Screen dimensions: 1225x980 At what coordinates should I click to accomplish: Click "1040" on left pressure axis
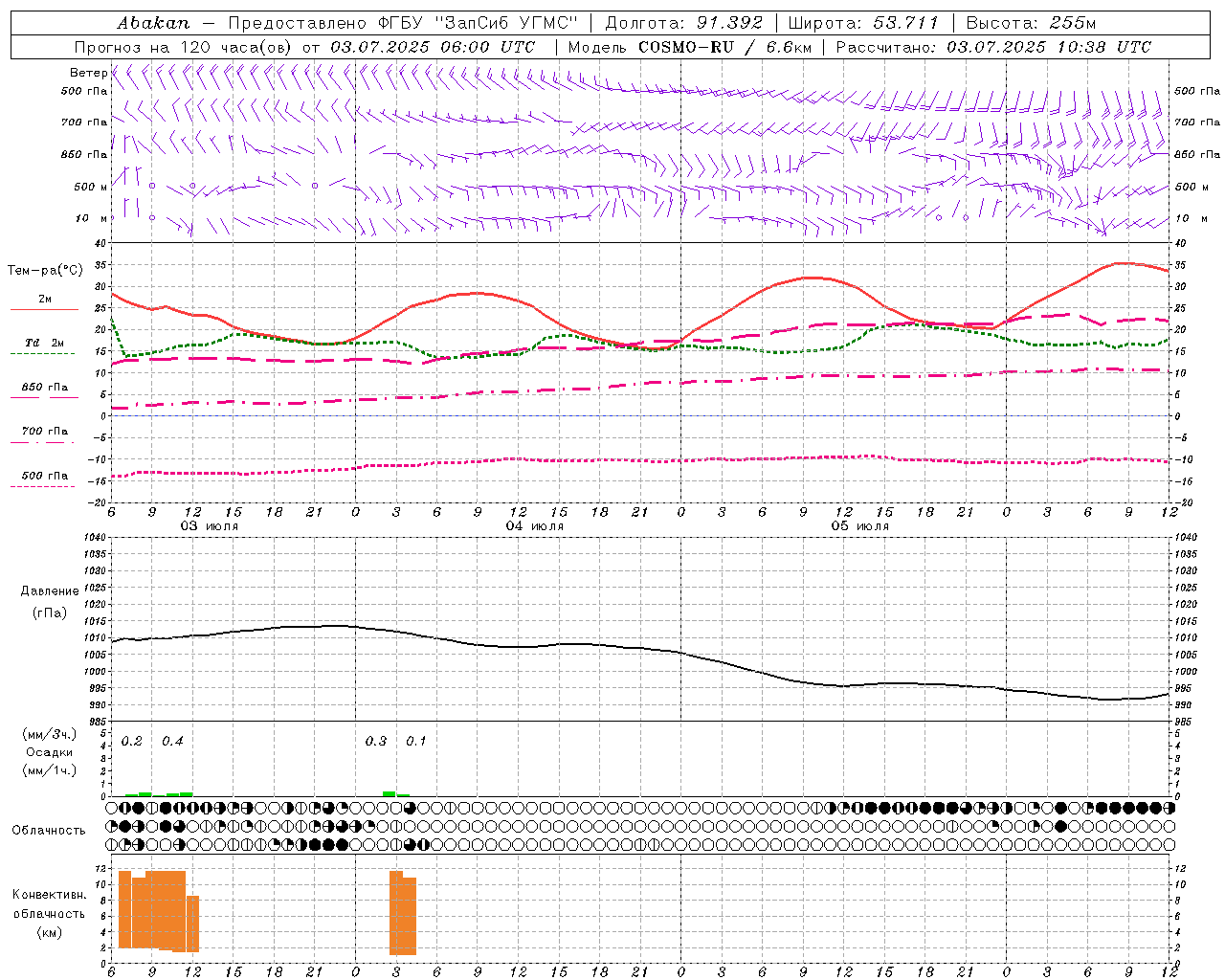97,538
